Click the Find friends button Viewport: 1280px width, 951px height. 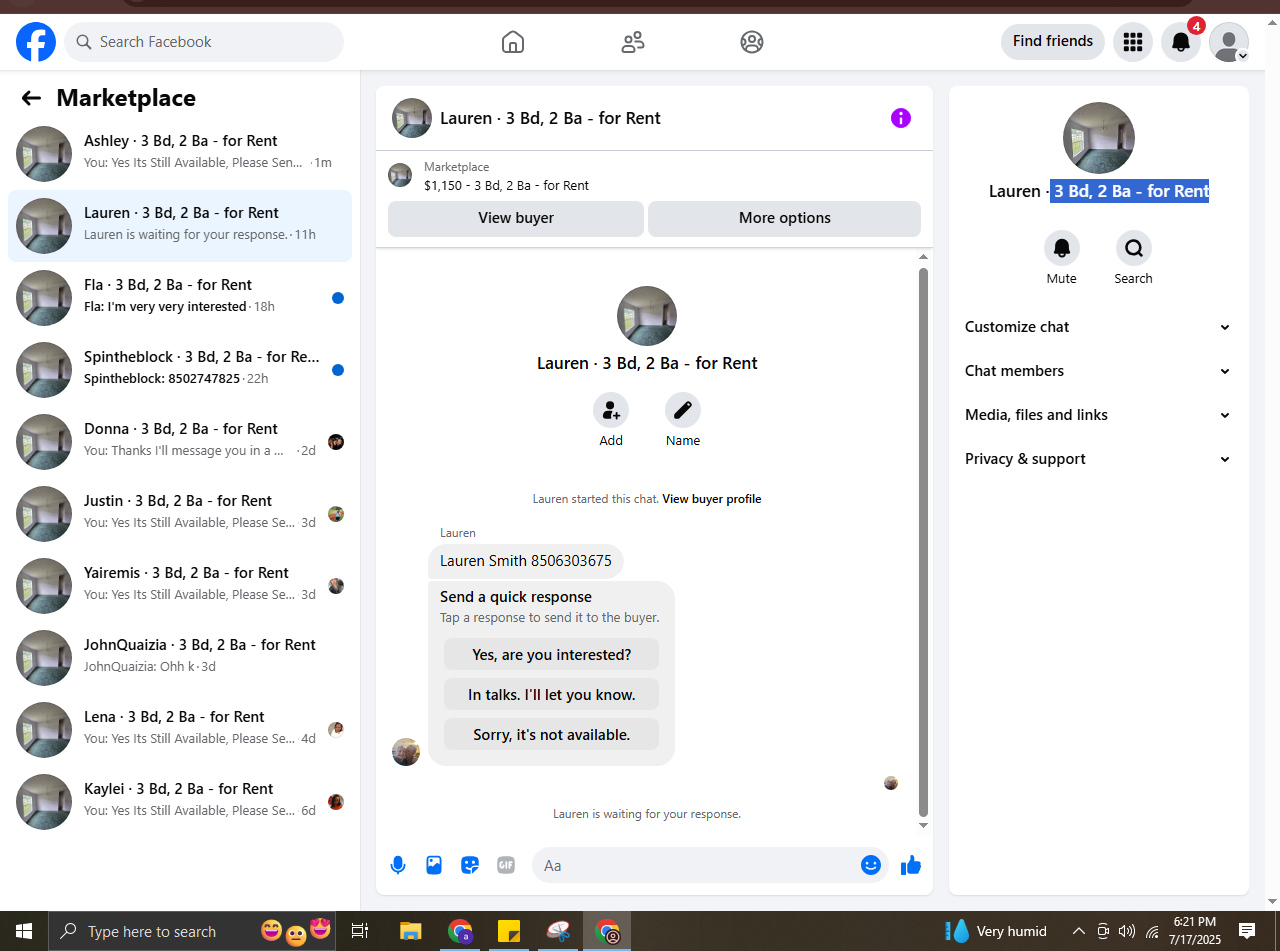(1053, 41)
